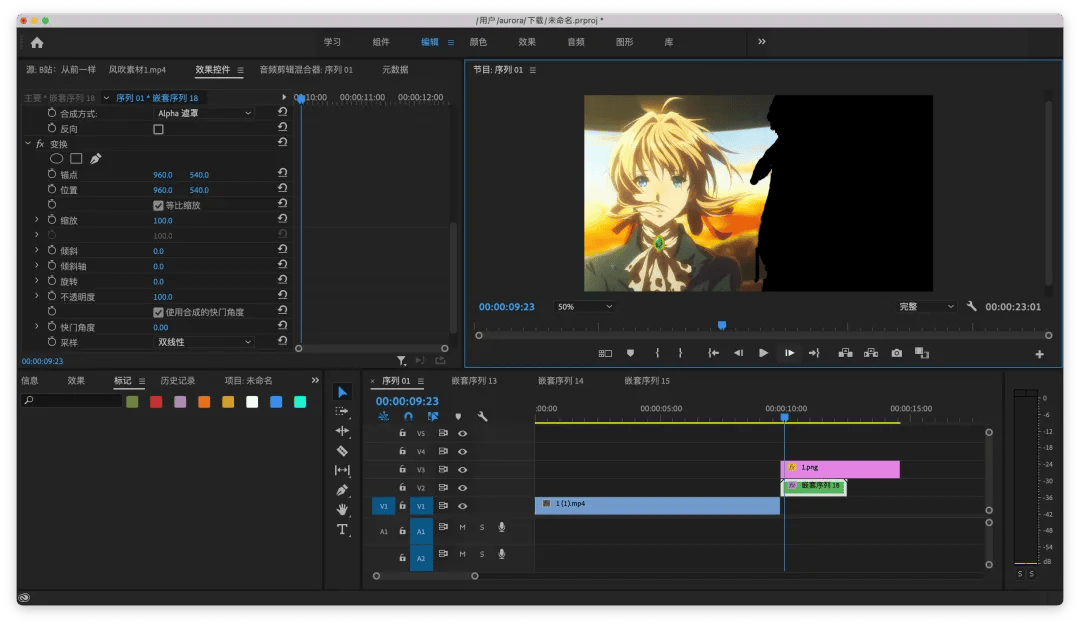Select the Track Select Forward tool
Screen dimensions: 1080x625
click(x=342, y=411)
